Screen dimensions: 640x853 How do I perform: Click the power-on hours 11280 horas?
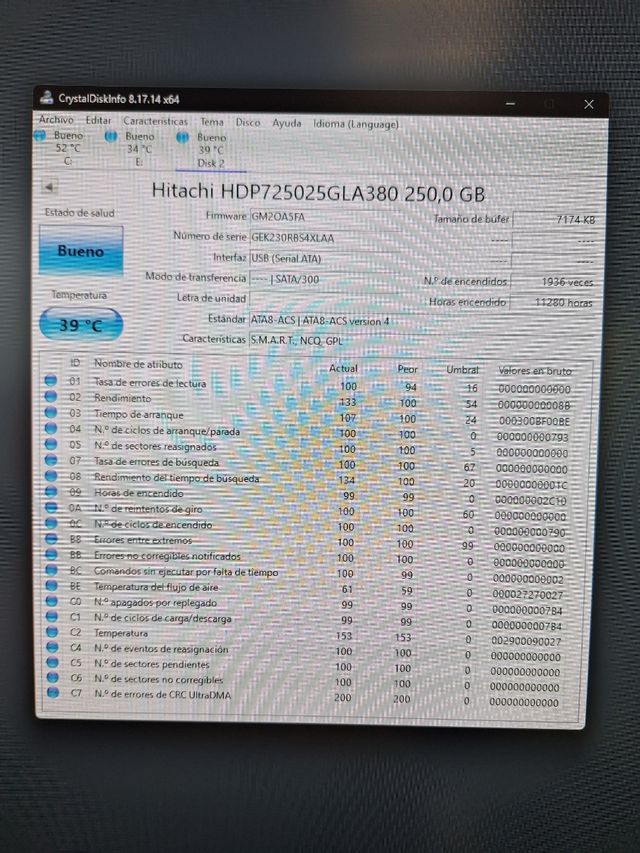click(551, 302)
